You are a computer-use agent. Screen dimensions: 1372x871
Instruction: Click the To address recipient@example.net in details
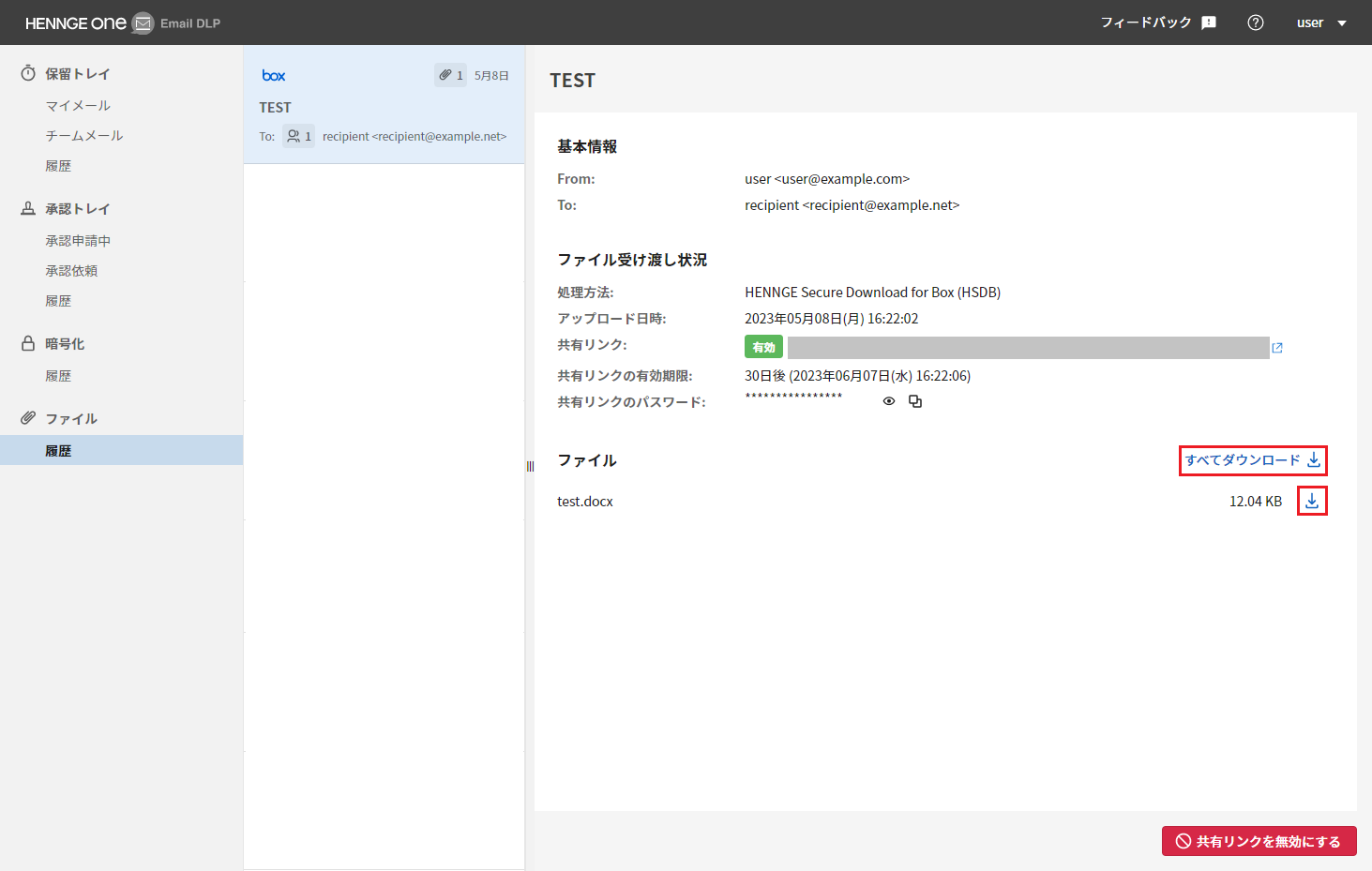click(x=852, y=205)
